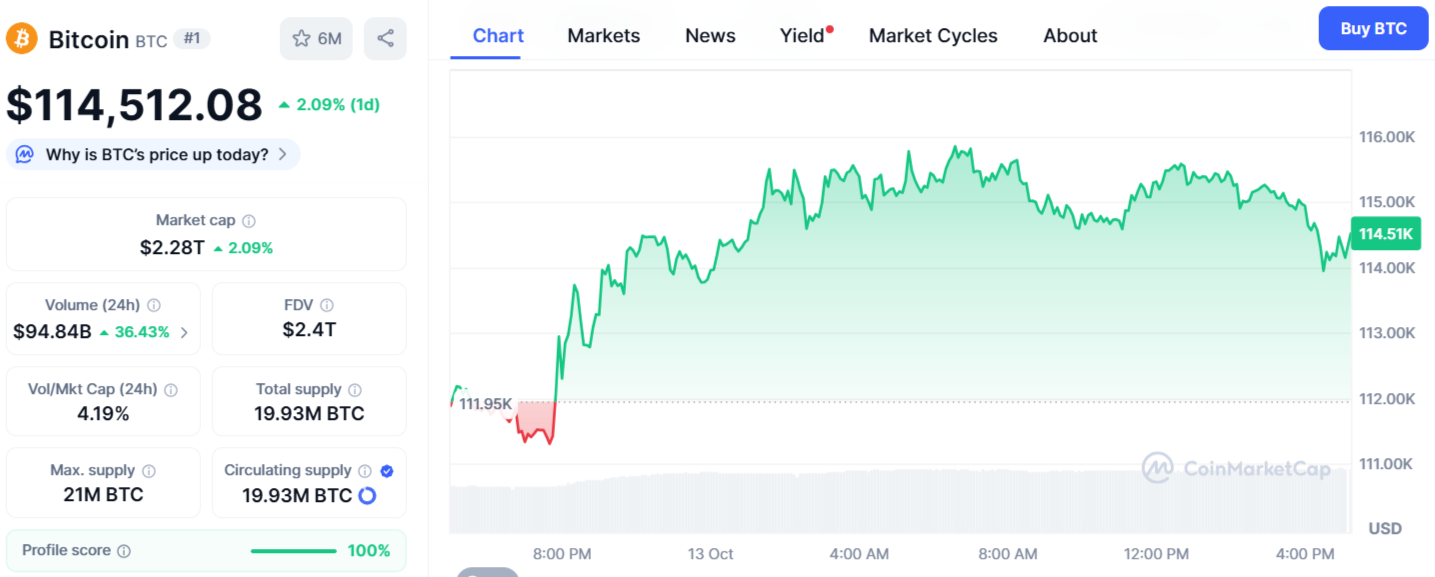Click the Total supply info icon
Screen dimensions: 1435x577
click(x=355, y=390)
